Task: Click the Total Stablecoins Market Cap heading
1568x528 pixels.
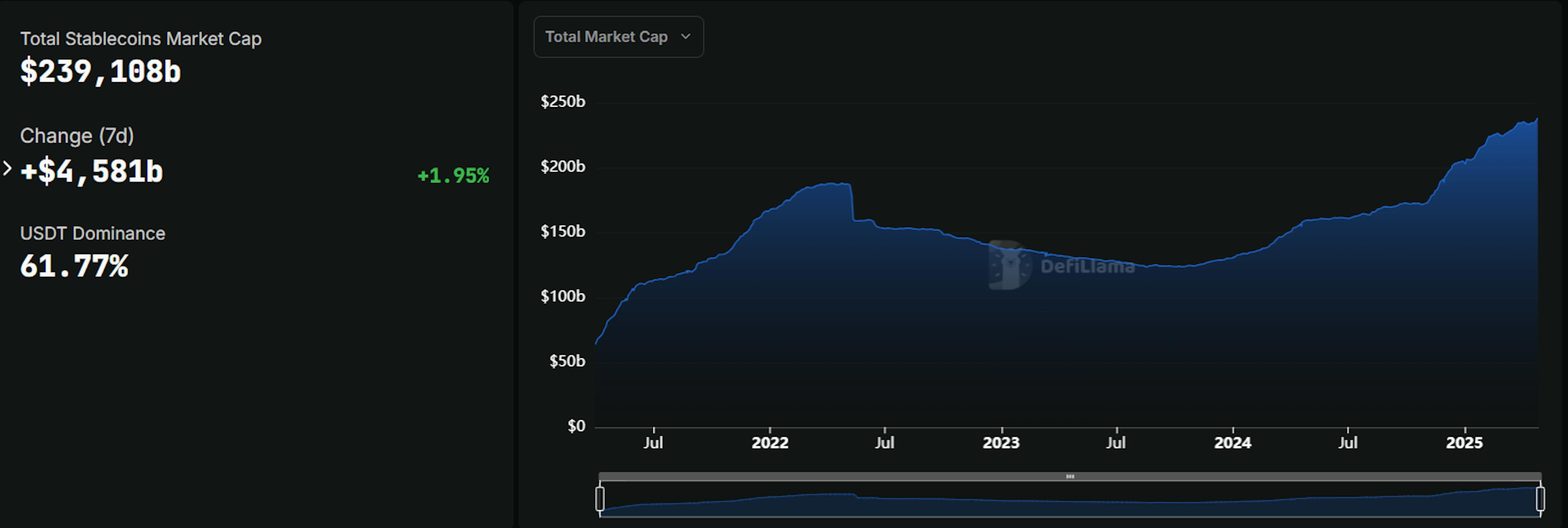Action: [140, 39]
